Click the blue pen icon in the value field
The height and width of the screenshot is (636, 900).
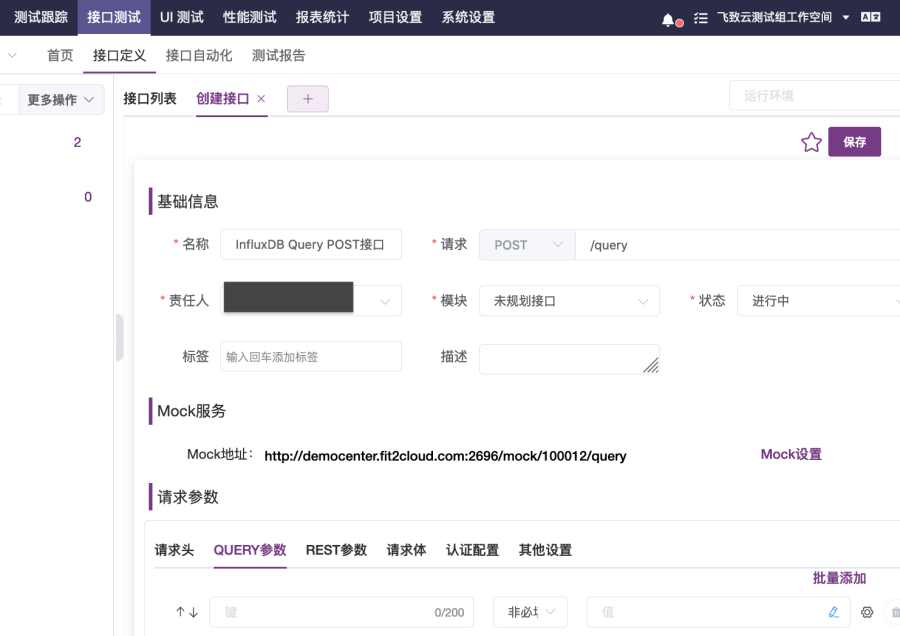pos(834,611)
